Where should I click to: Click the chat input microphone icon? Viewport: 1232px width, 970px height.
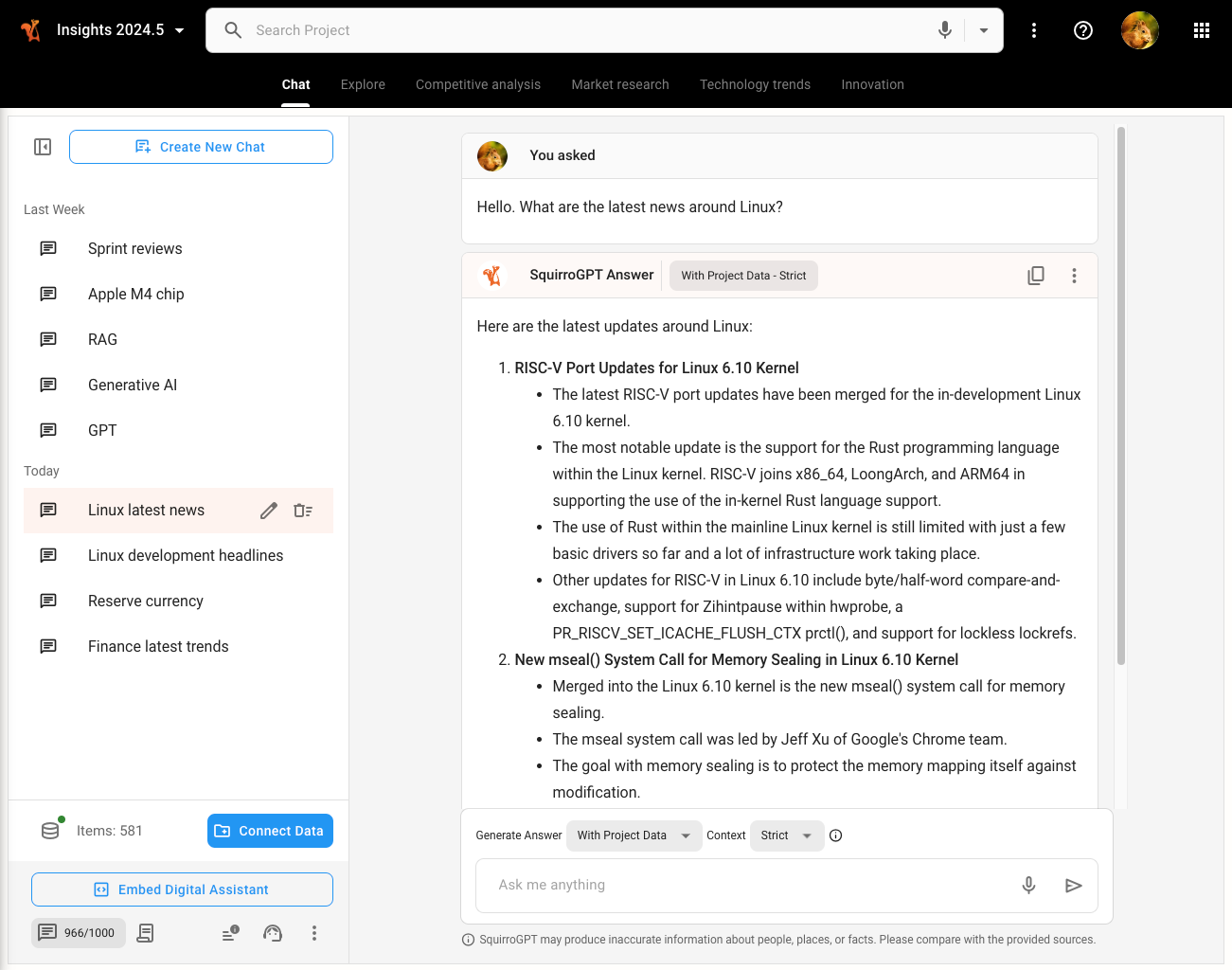(1028, 885)
